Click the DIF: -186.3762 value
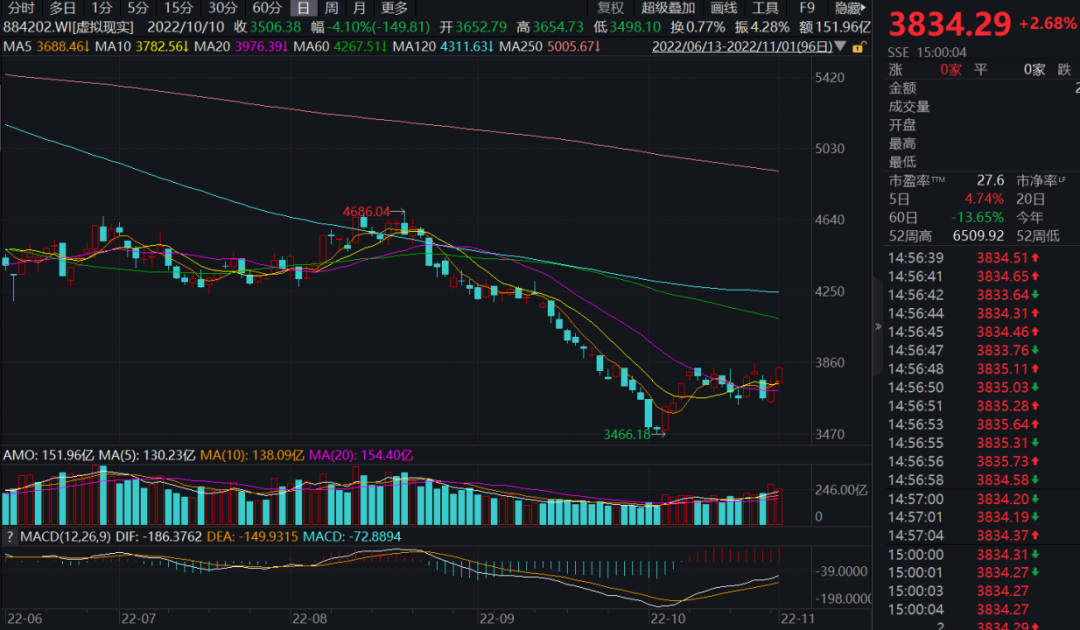This screenshot has width=1080, height=630. click(x=158, y=536)
